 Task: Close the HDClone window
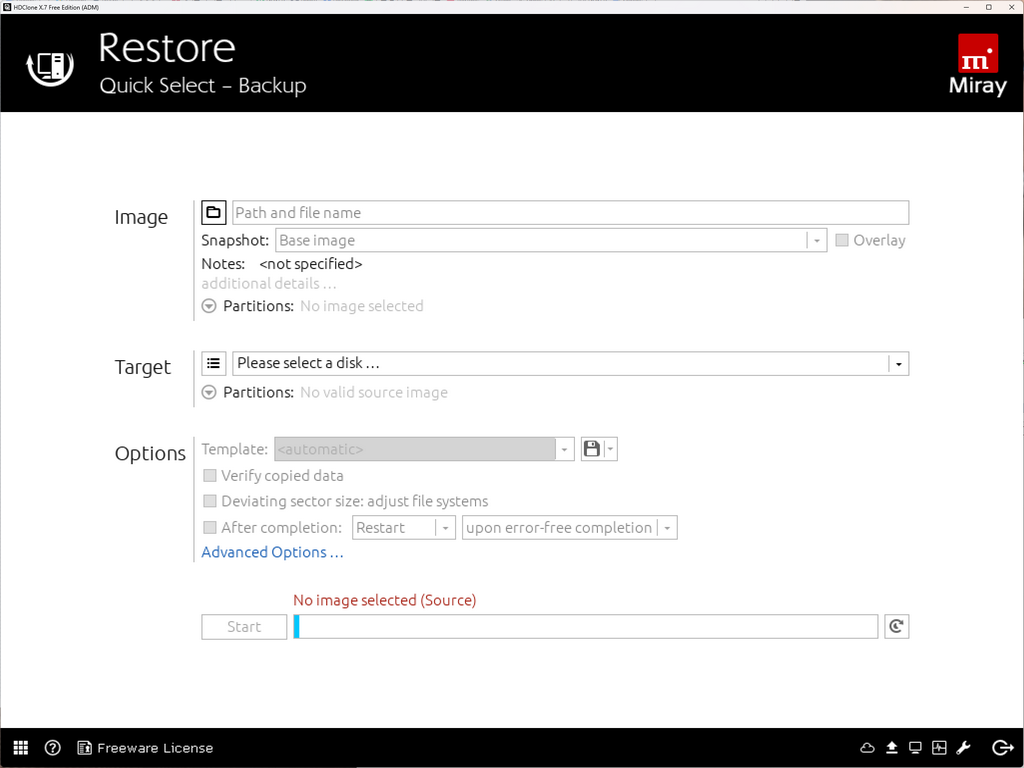click(1011, 7)
